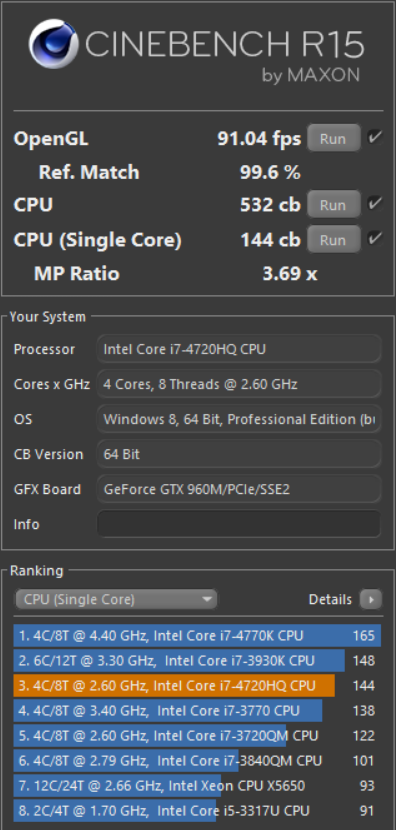Run the CPU benchmark

coord(333,205)
